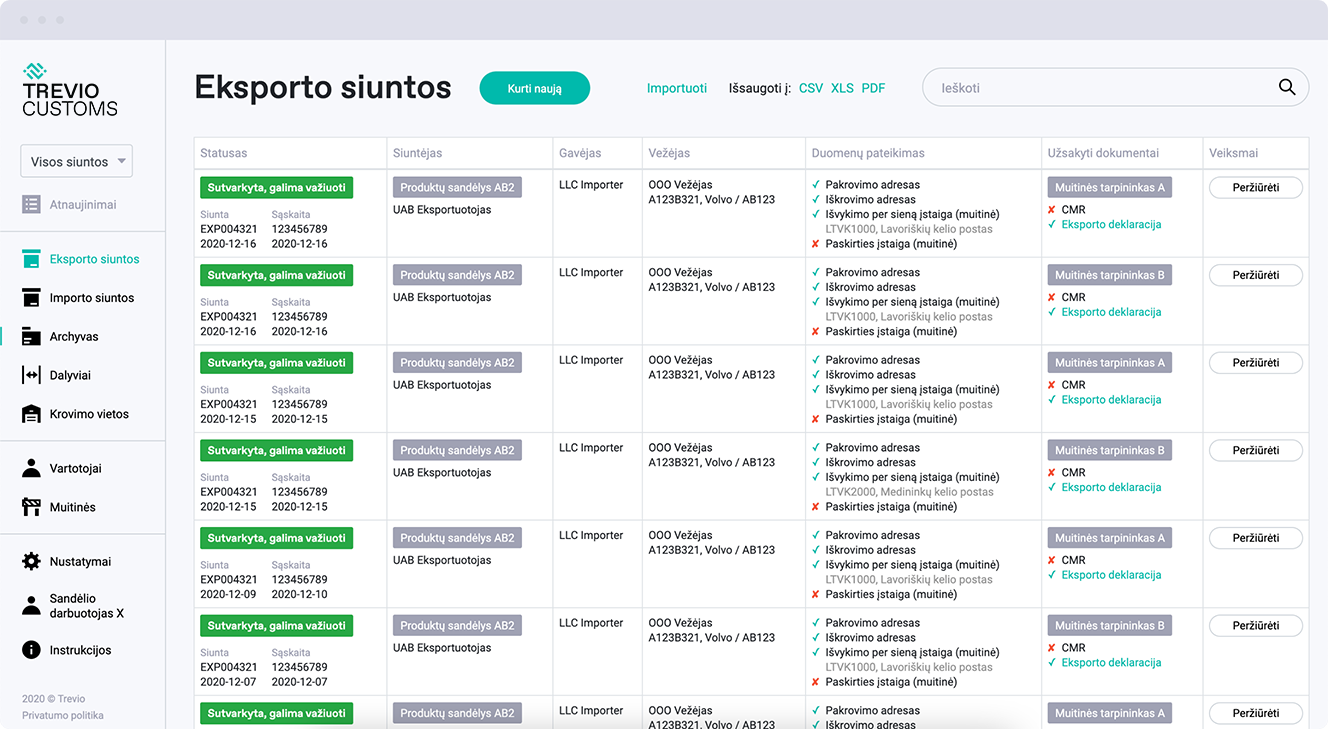1328x729 pixels.
Task: Click the text 'LTVK2000, Medininkų kelio postas'
Action: [x=909, y=492]
